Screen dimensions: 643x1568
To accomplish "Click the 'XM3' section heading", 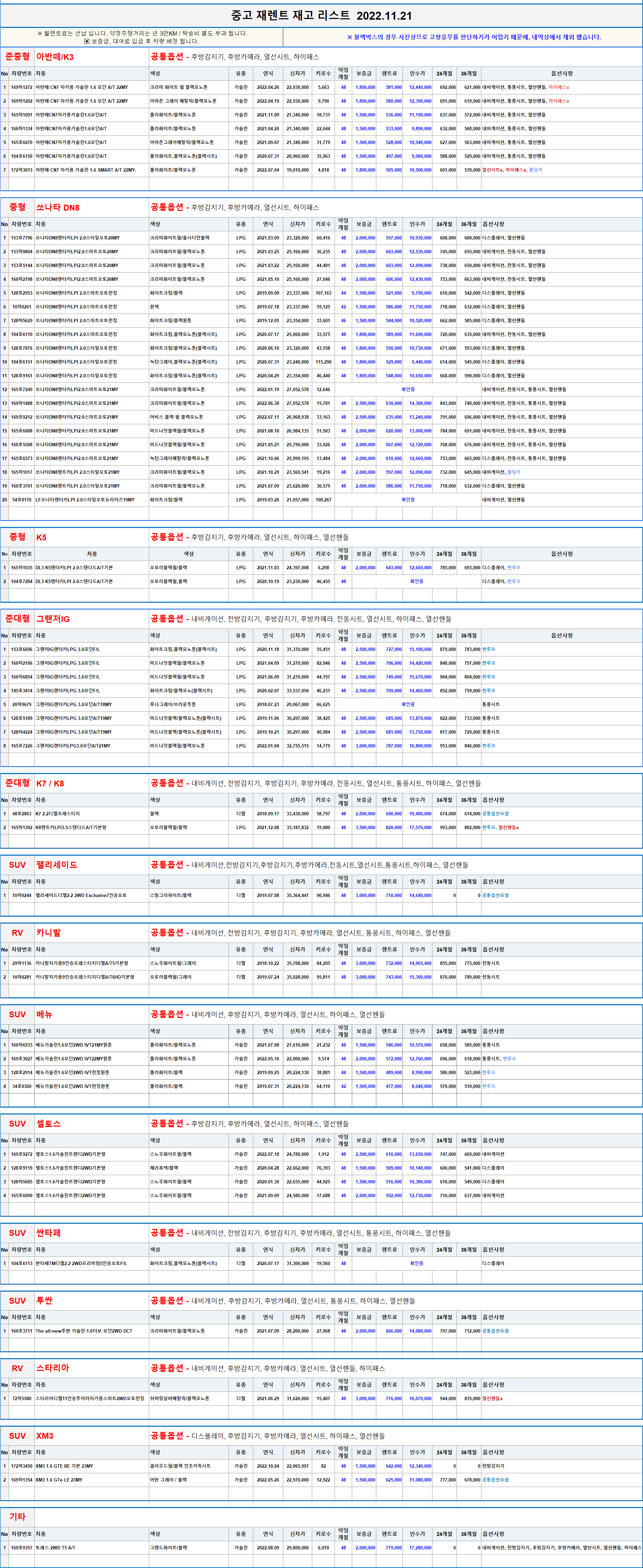I will 44,1436.
